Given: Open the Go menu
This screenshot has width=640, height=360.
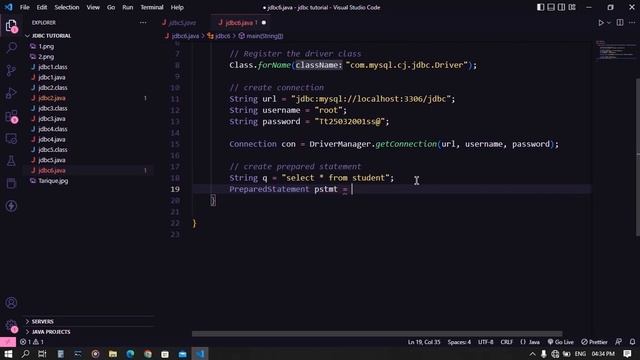Looking at the screenshot, I should click(111, 7).
